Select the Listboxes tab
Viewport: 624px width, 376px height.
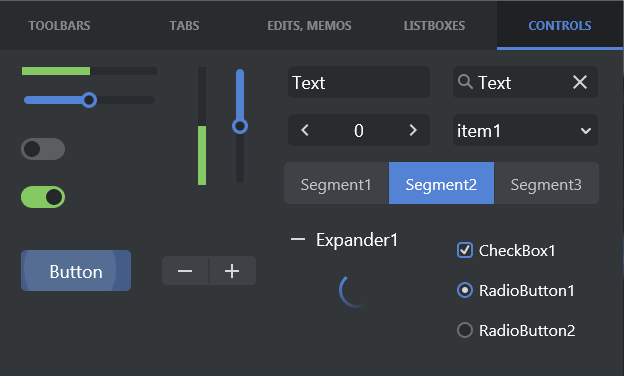[x=434, y=25]
